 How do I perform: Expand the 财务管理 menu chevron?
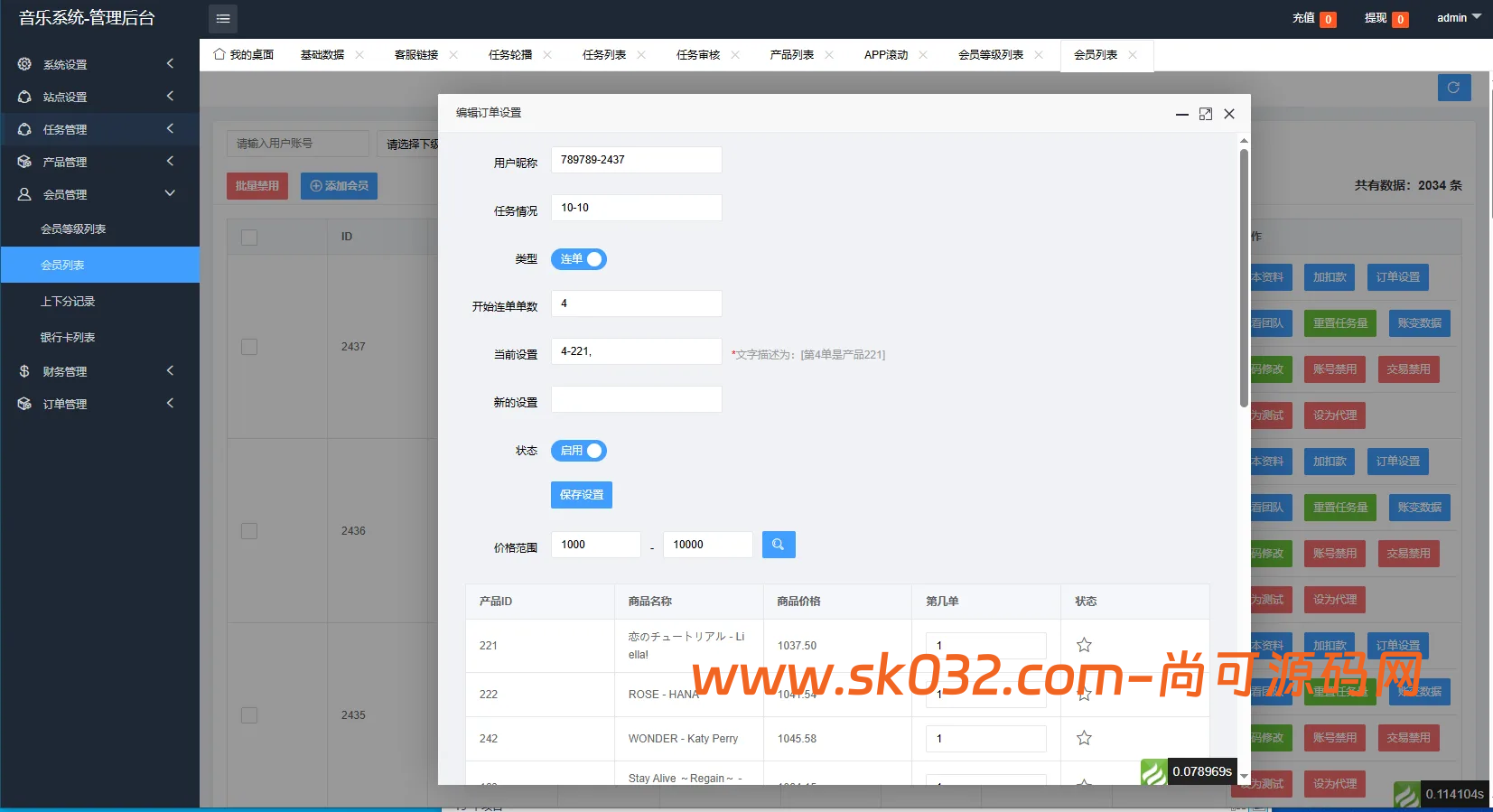click(x=170, y=370)
